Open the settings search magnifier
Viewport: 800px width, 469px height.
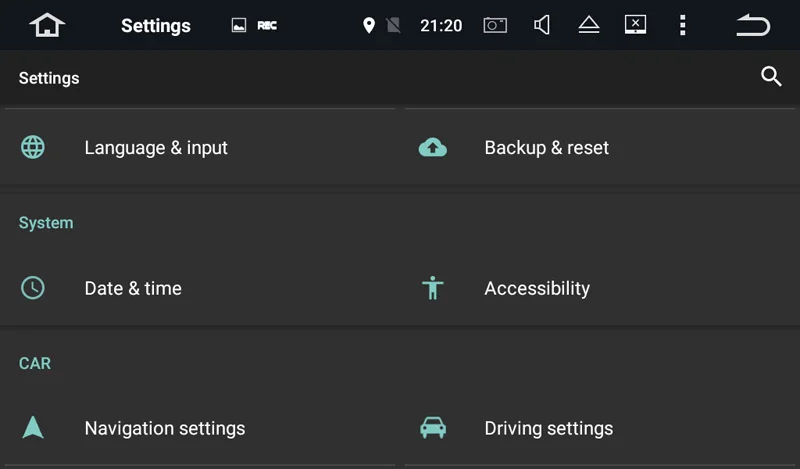[x=771, y=77]
